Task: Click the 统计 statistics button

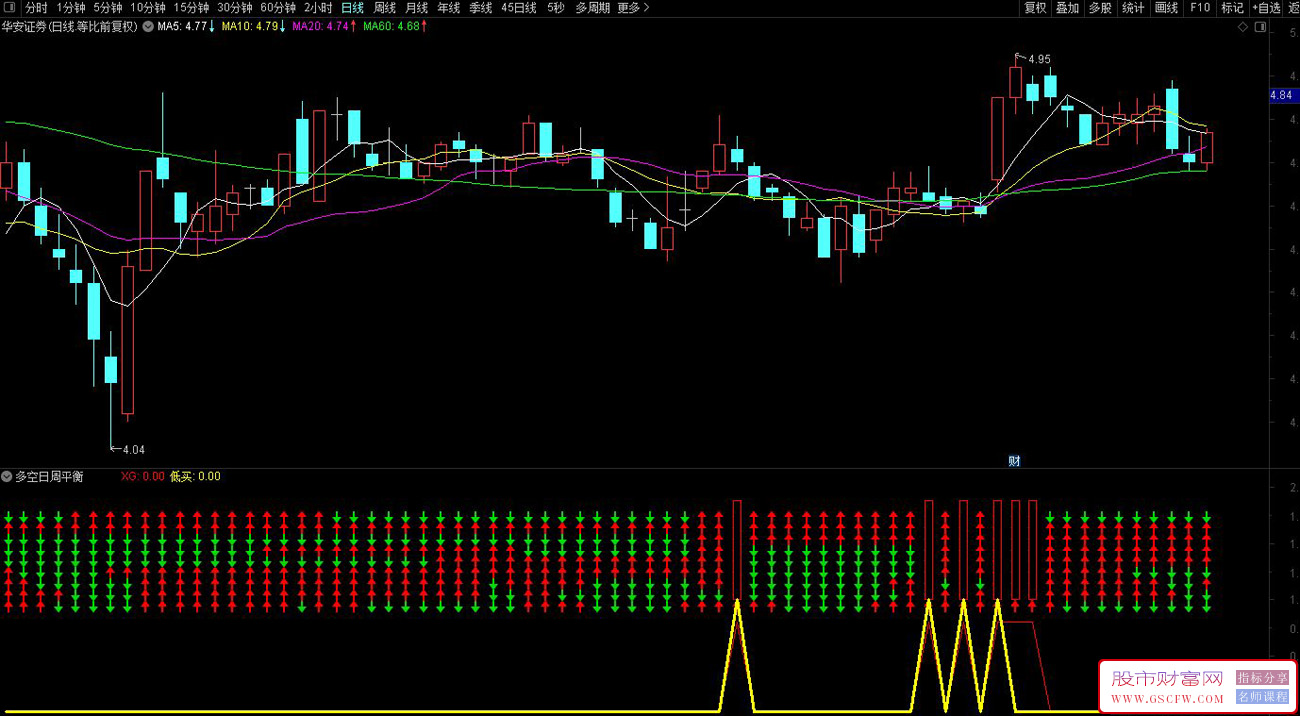Action: click(1133, 8)
